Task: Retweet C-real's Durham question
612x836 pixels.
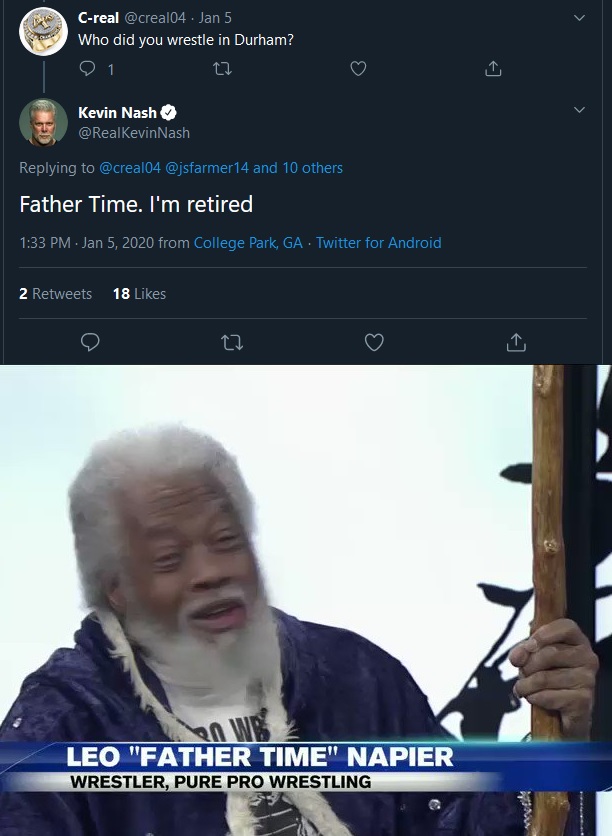Action: click(222, 69)
